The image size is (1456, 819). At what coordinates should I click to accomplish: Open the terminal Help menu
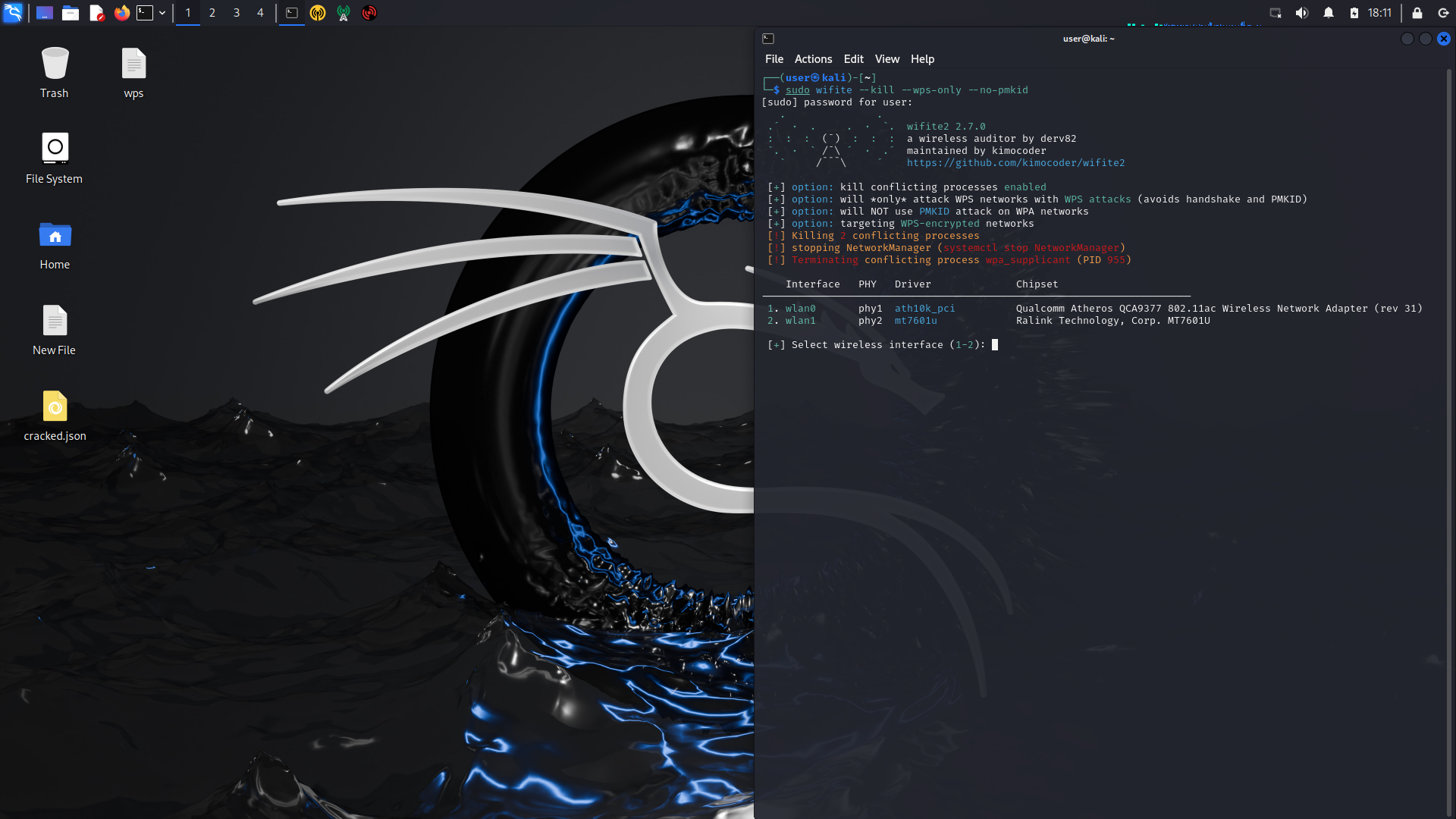click(x=922, y=59)
